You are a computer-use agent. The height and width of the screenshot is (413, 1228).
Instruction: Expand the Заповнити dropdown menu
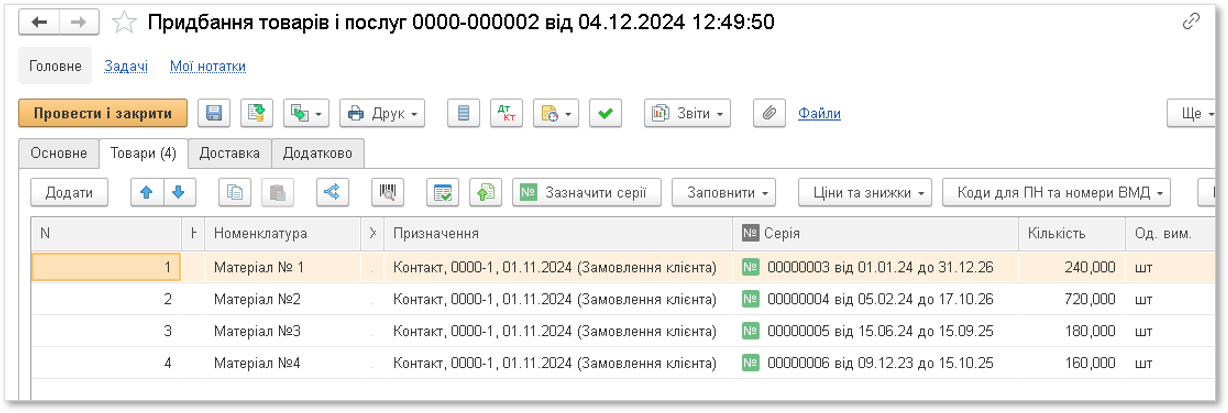(725, 193)
